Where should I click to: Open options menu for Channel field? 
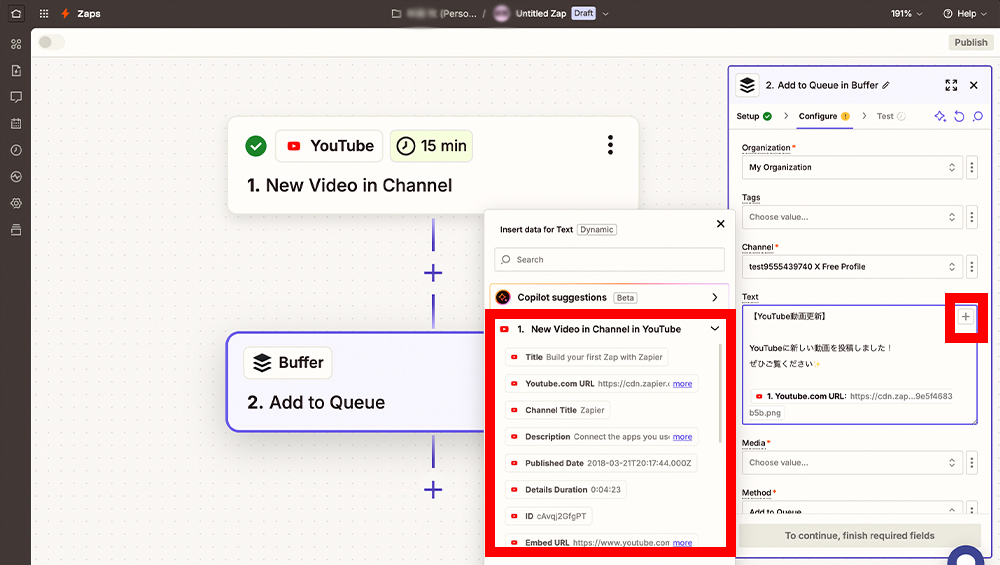[972, 267]
